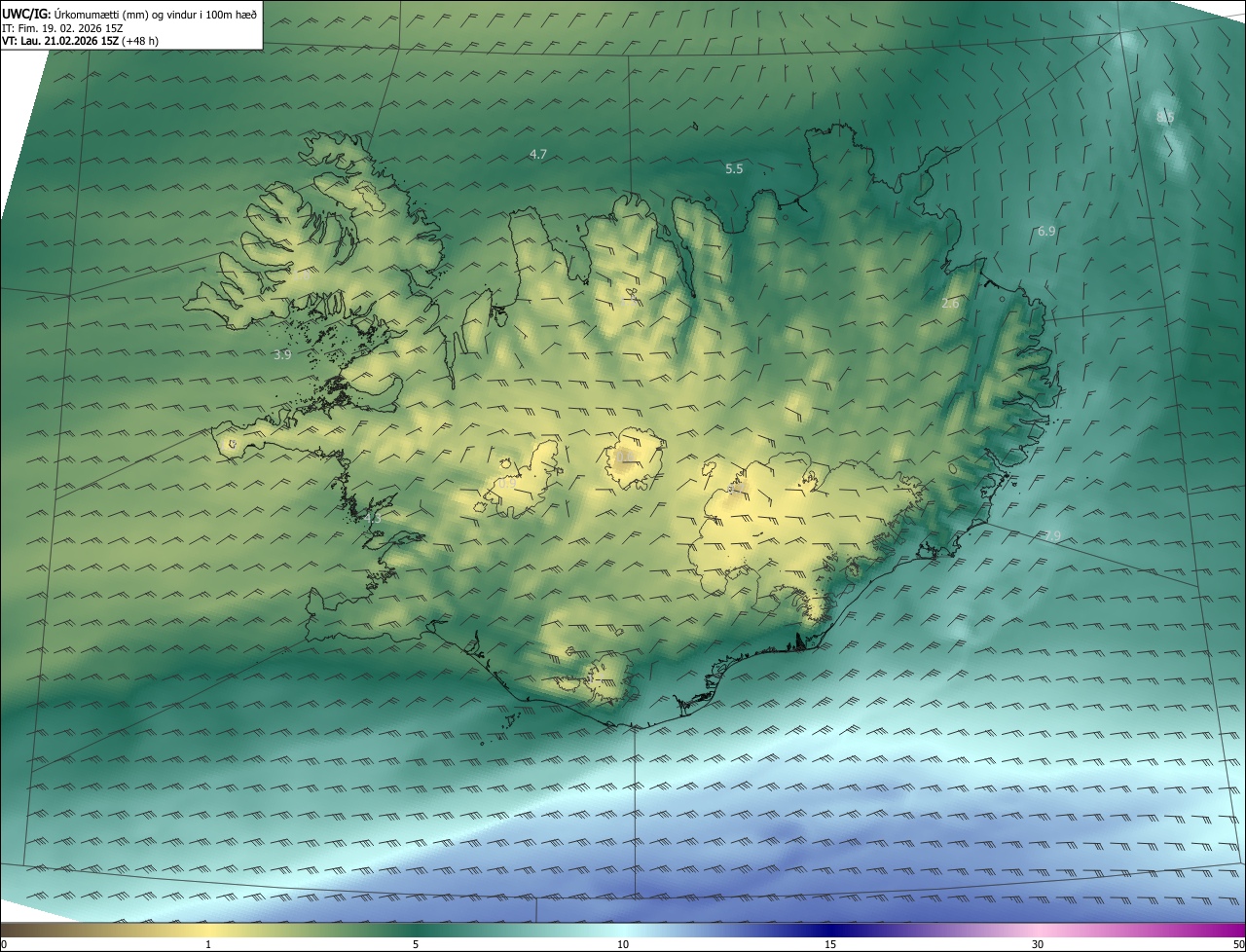Click the 4.7 value label off north coast
Screen dimensions: 1246x952
[x=538, y=155]
